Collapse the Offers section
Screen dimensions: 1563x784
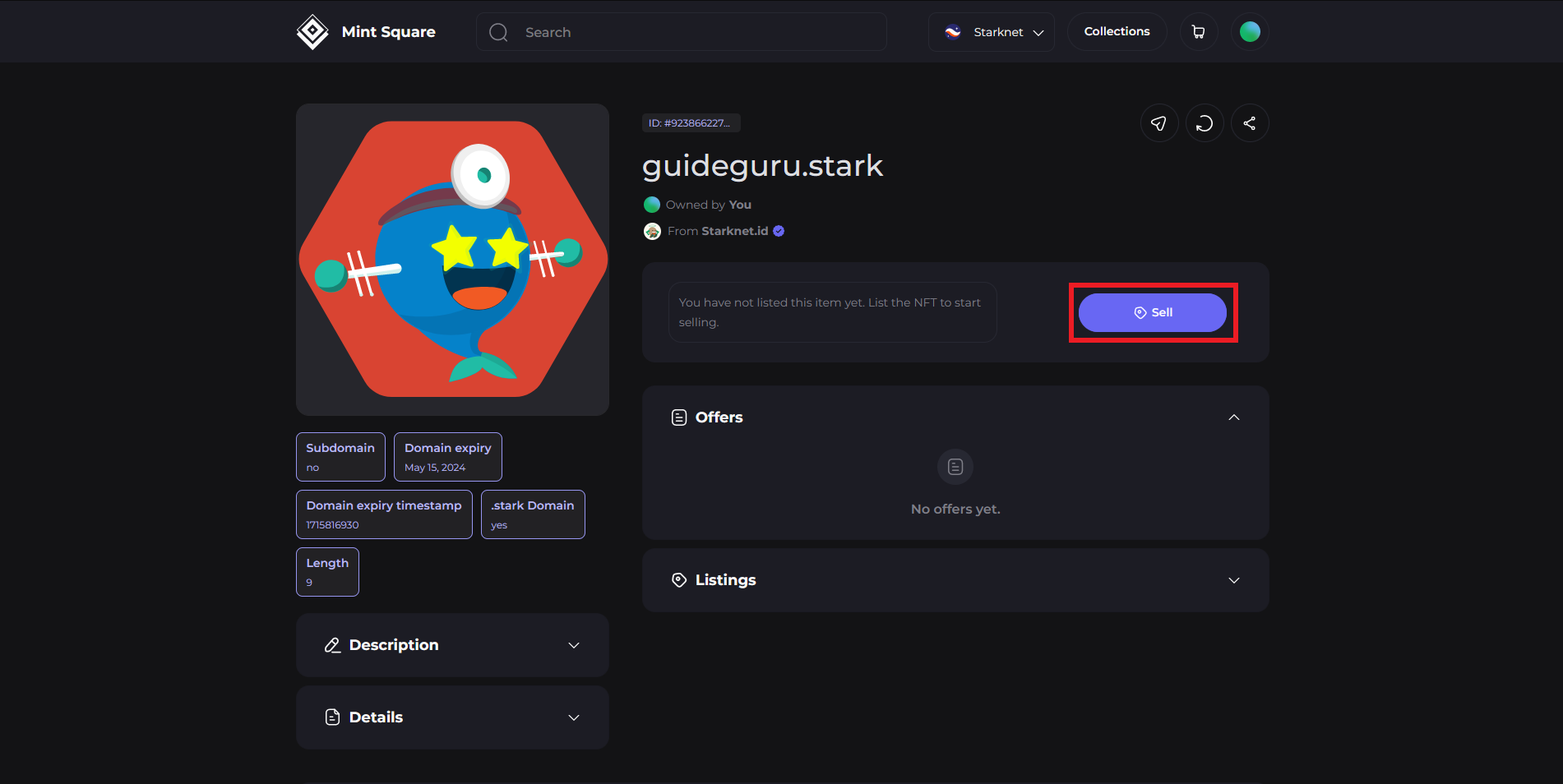1233,417
